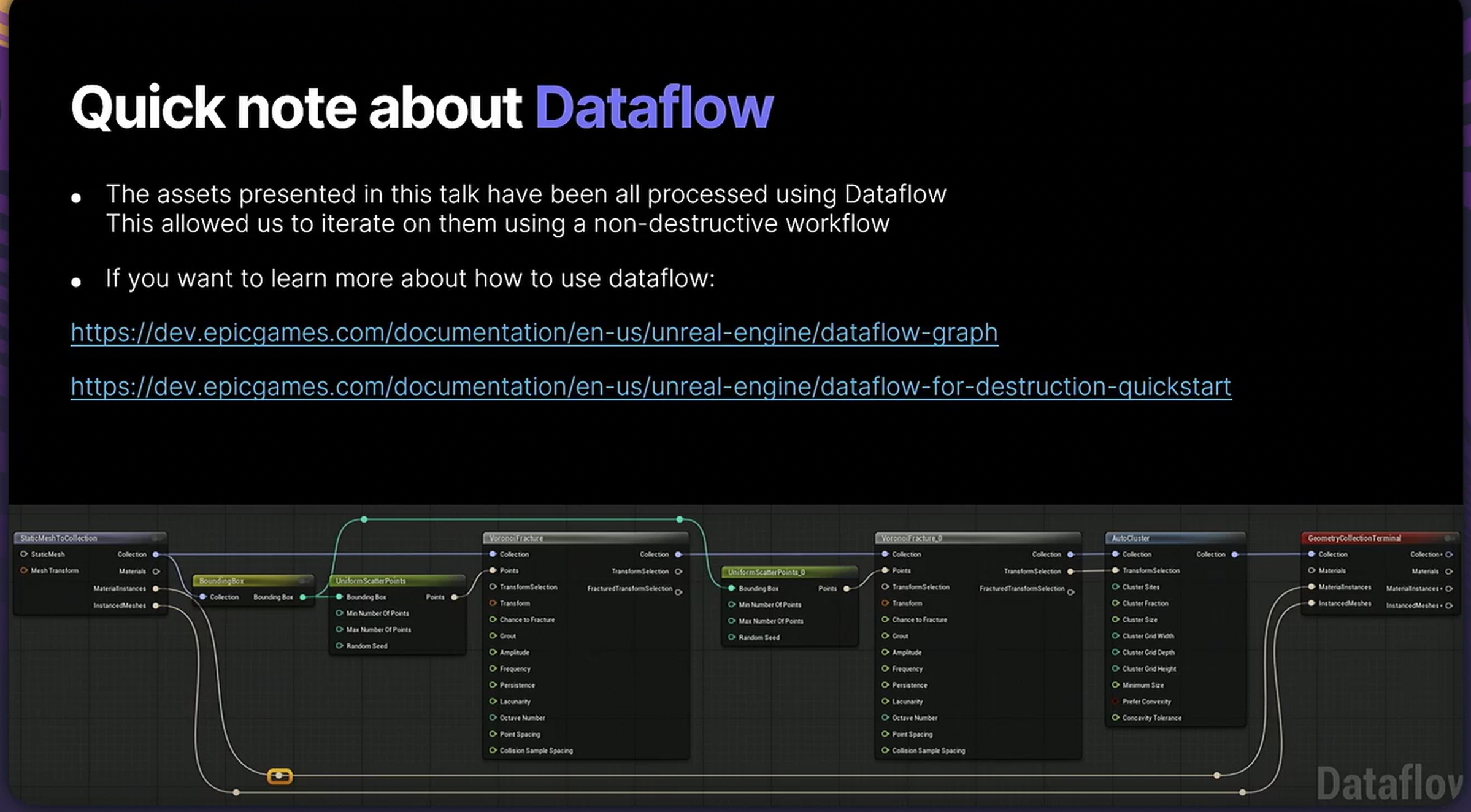Click Chance to Fracture pin on VoronoiFracture
The height and width of the screenshot is (812, 1471).
(493, 619)
